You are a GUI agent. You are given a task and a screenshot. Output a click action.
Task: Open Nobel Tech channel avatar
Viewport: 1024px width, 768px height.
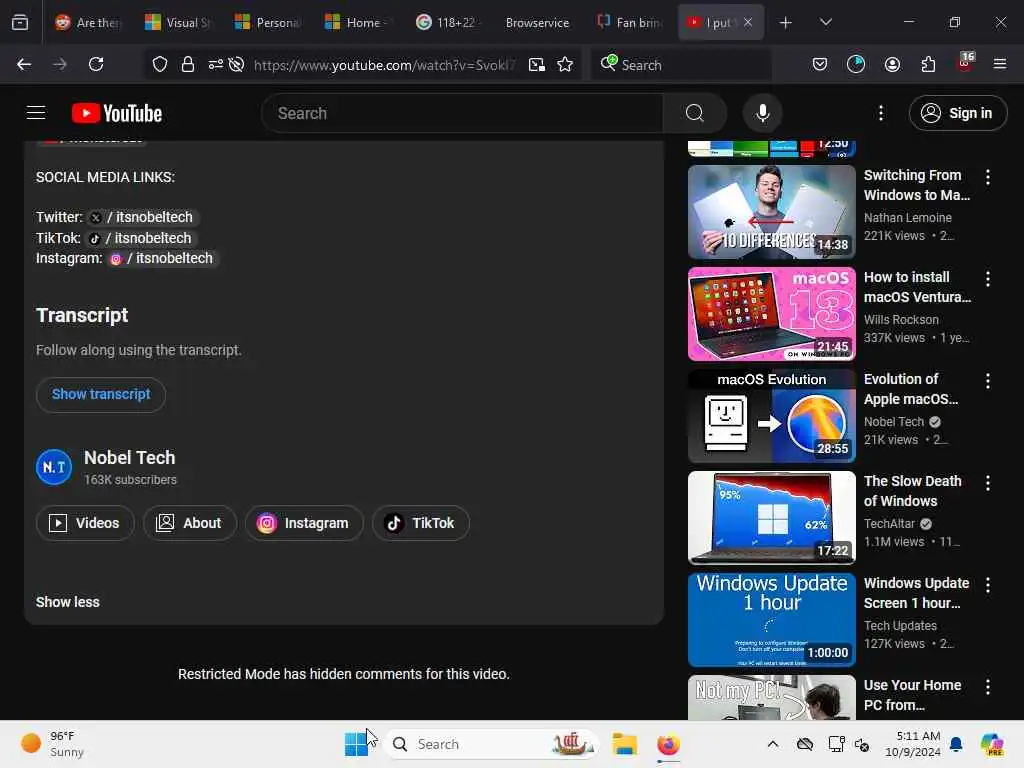point(54,467)
